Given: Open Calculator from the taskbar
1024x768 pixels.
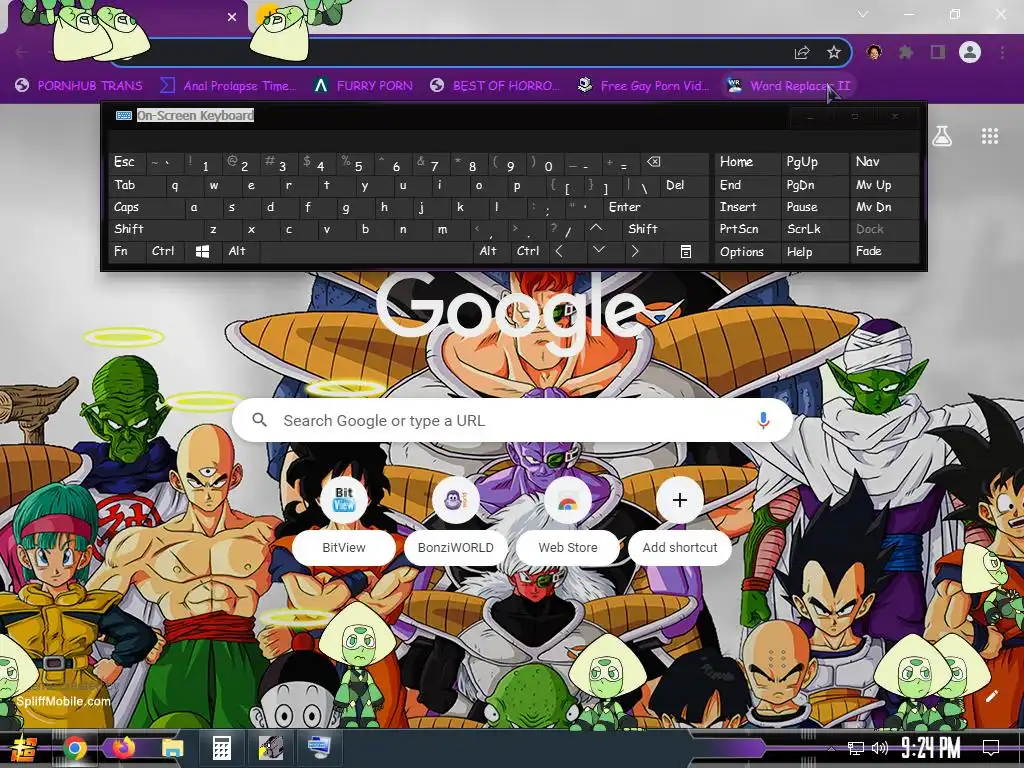Looking at the screenshot, I should coord(222,748).
